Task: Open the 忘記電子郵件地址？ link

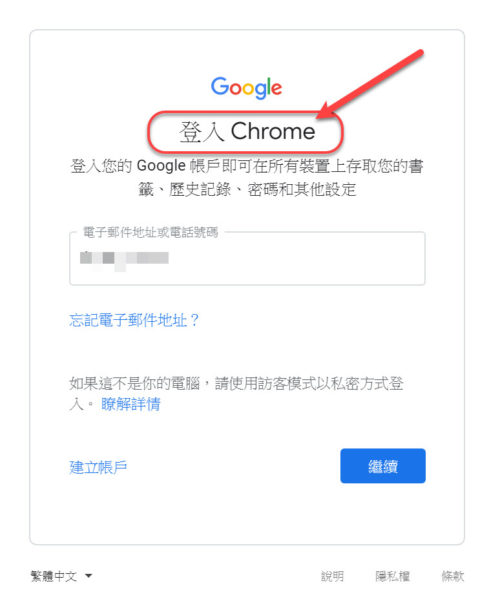Action: [135, 320]
